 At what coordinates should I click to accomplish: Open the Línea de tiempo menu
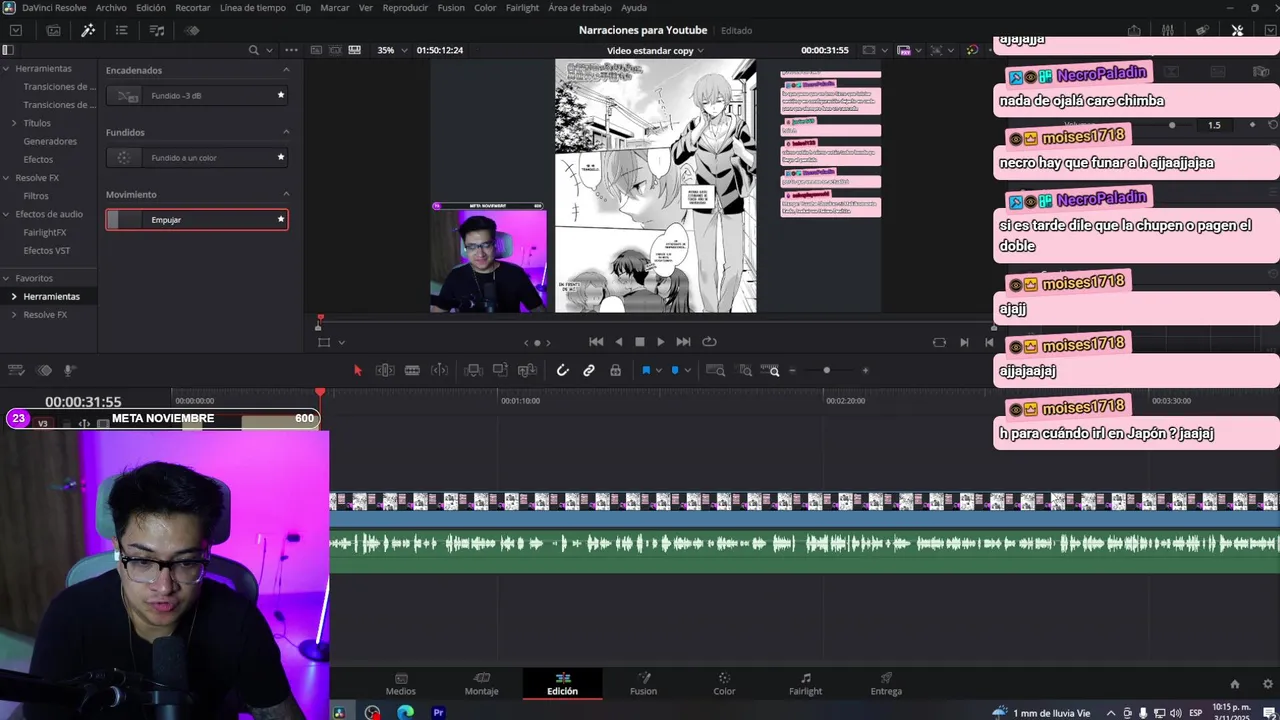pos(252,7)
